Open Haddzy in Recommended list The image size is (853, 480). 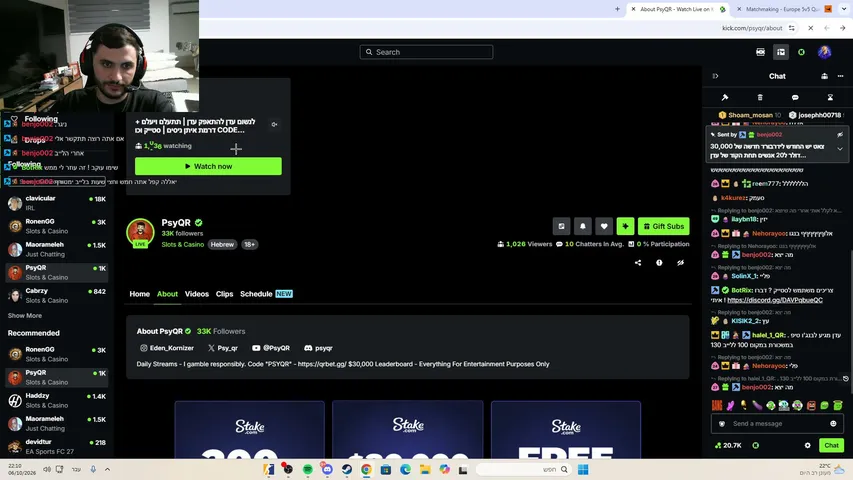point(57,400)
